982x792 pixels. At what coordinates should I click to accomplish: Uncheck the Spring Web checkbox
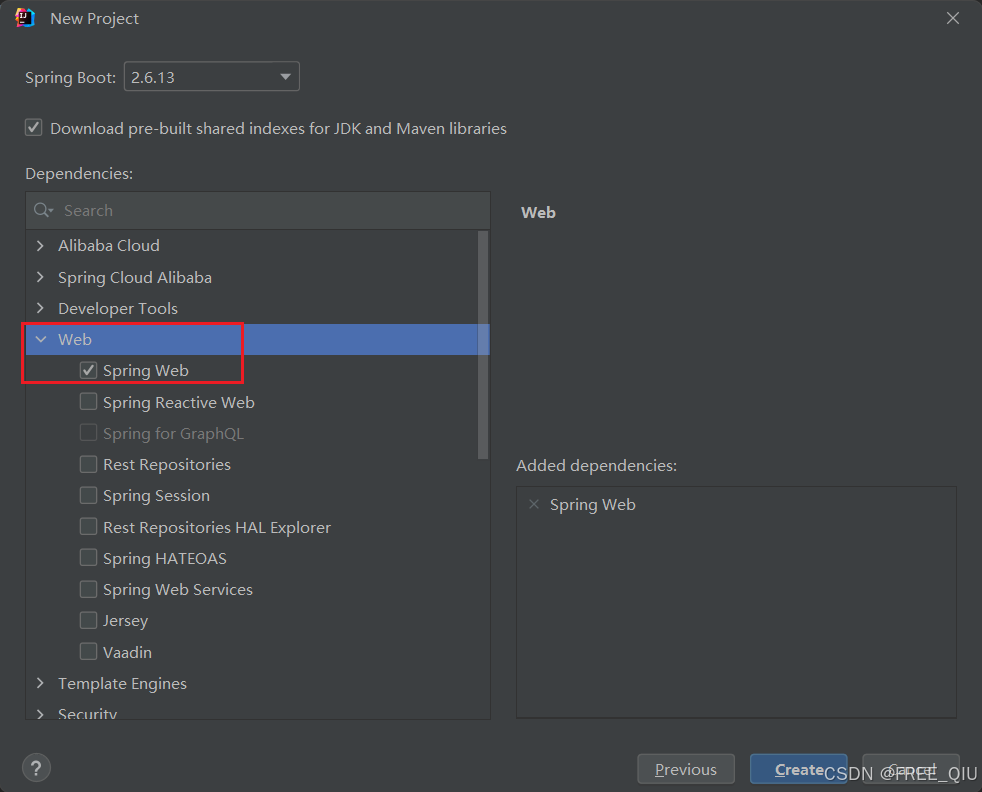click(88, 370)
